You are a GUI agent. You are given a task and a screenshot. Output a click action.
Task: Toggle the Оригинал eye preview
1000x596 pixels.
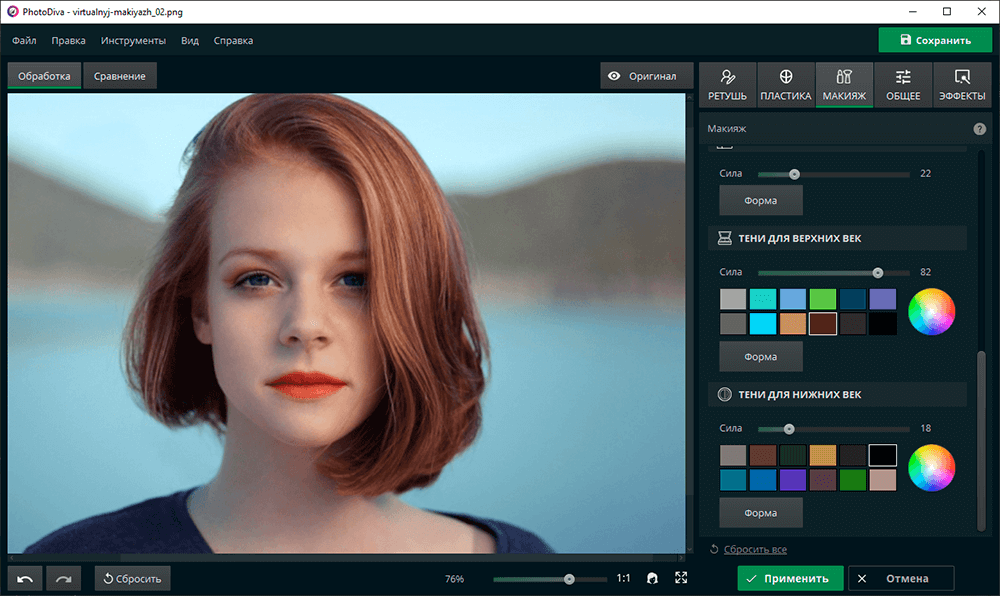click(646, 76)
